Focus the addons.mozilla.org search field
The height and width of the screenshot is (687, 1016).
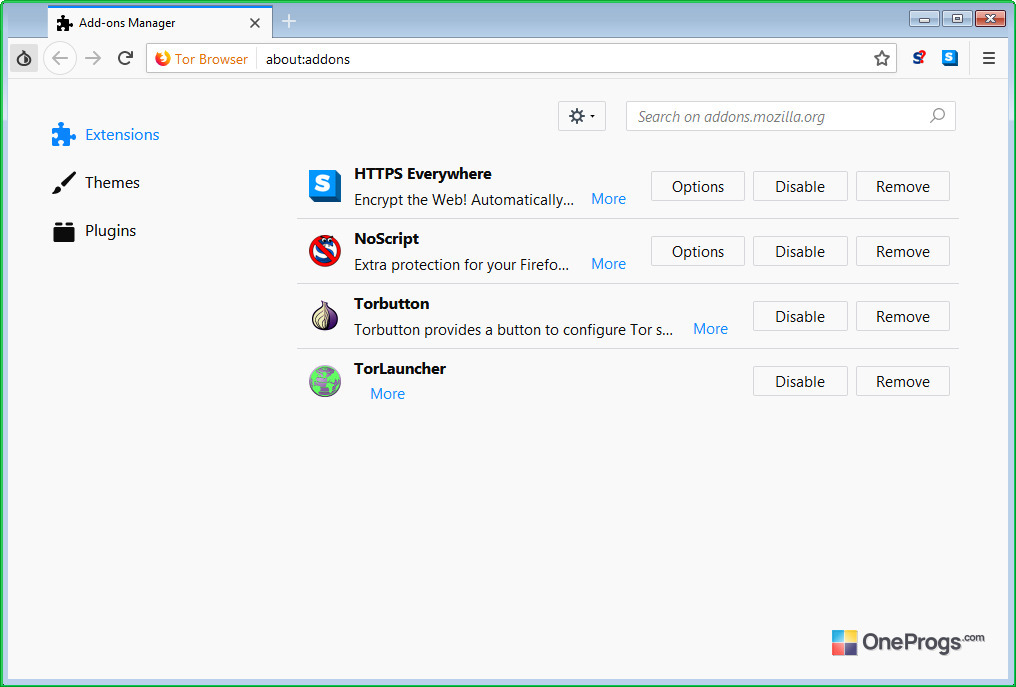[791, 116]
